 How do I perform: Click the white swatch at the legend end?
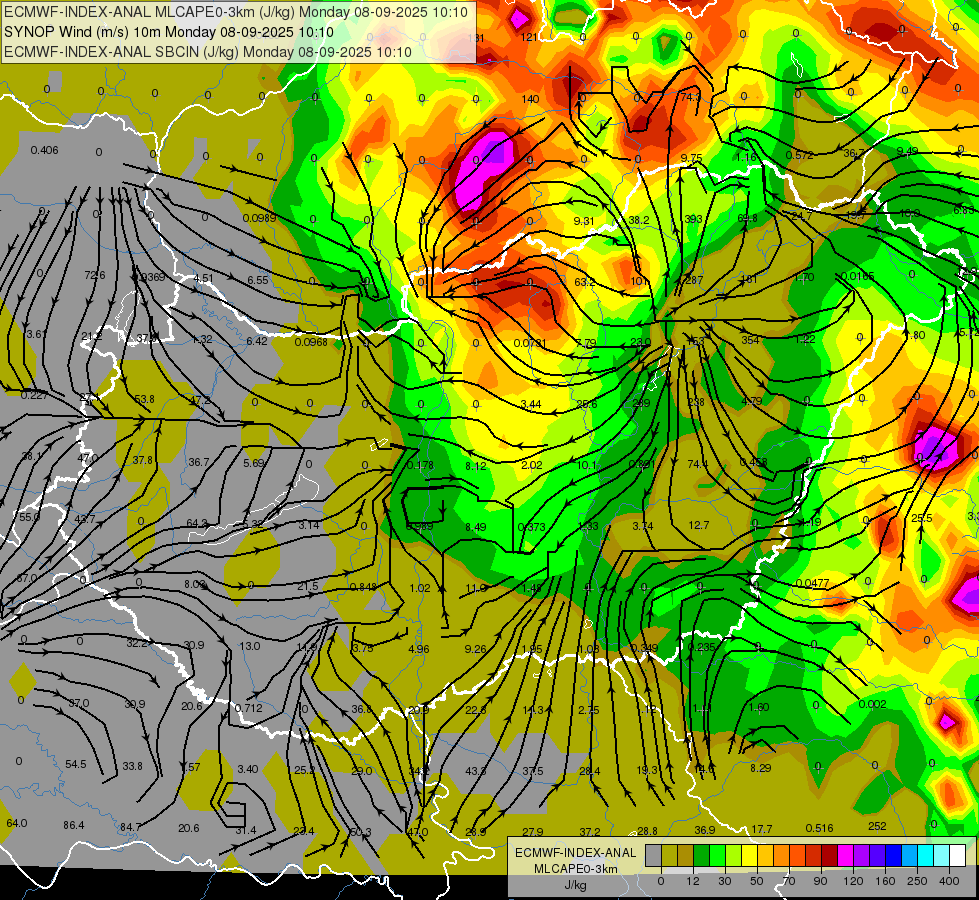coord(958,855)
